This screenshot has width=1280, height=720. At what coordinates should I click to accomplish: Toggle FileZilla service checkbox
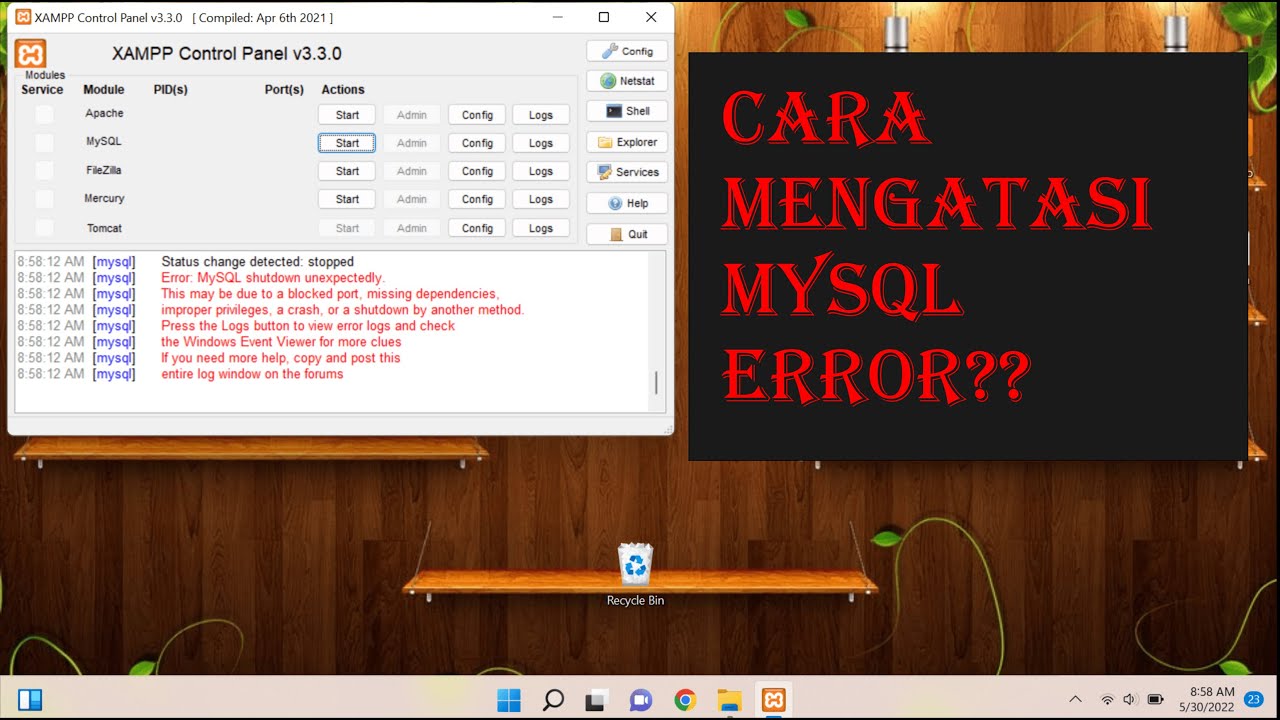click(x=44, y=171)
